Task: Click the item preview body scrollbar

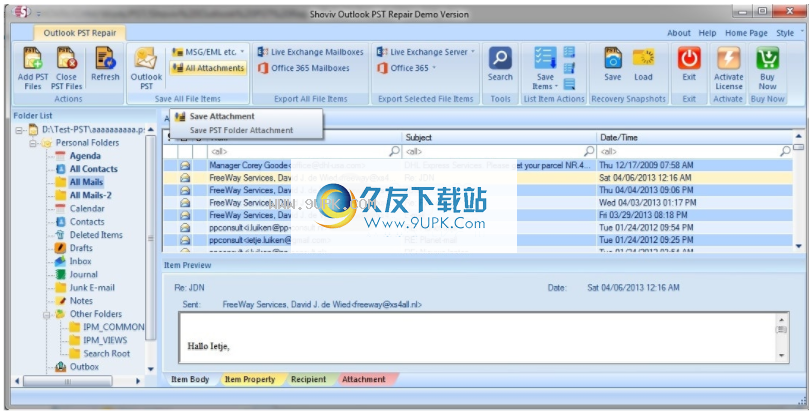Action: 781,337
